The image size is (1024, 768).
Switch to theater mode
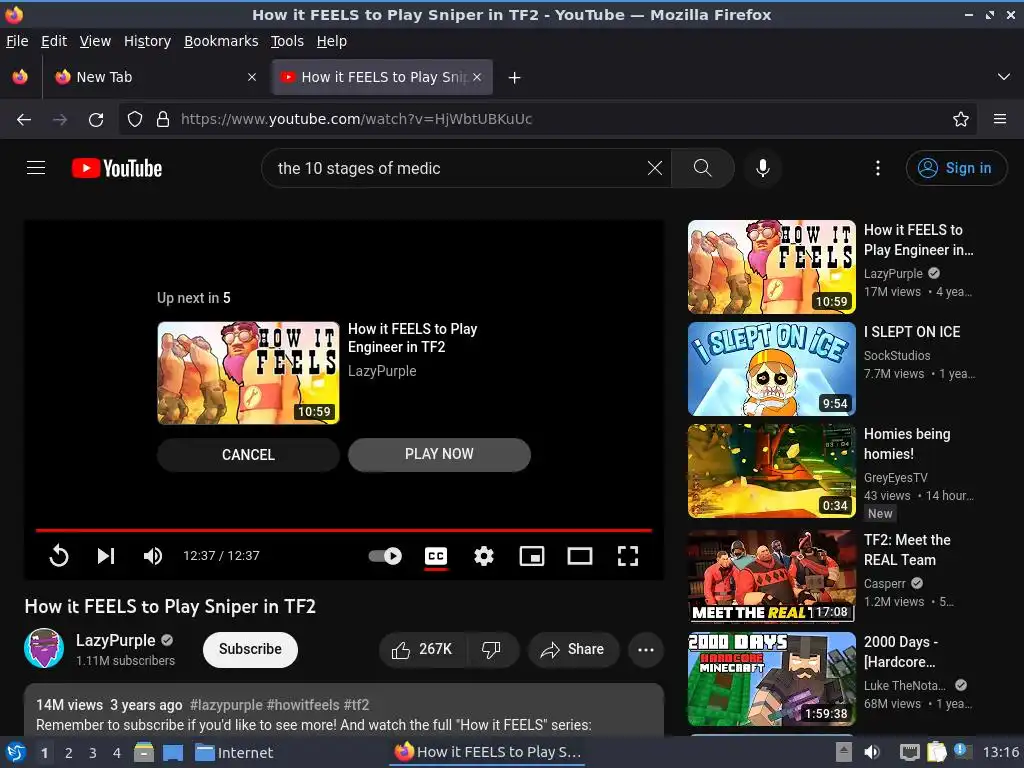[x=580, y=556]
